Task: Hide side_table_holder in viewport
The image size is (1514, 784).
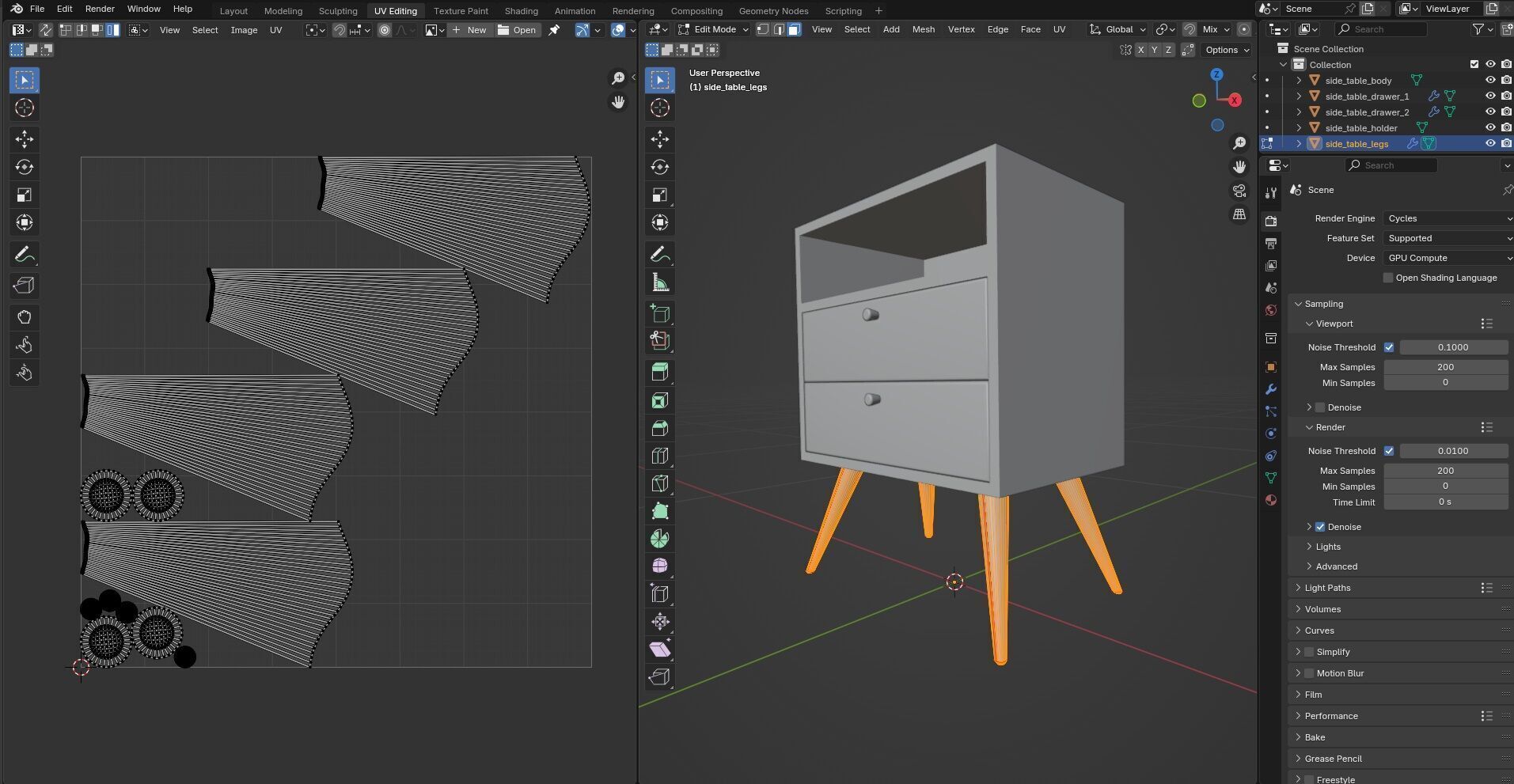Action: pos(1490,127)
